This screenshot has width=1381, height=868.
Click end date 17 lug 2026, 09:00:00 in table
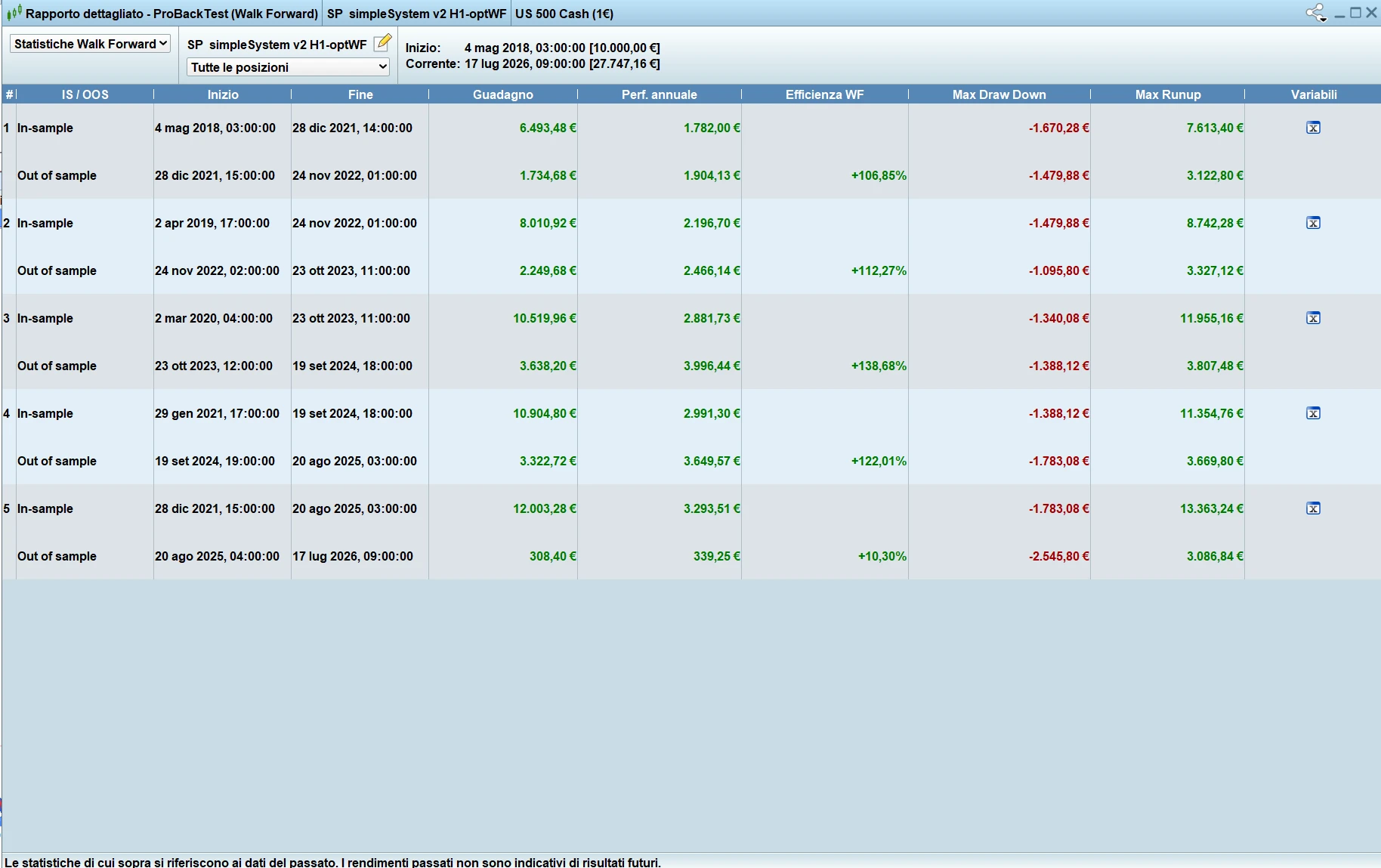[x=353, y=556]
